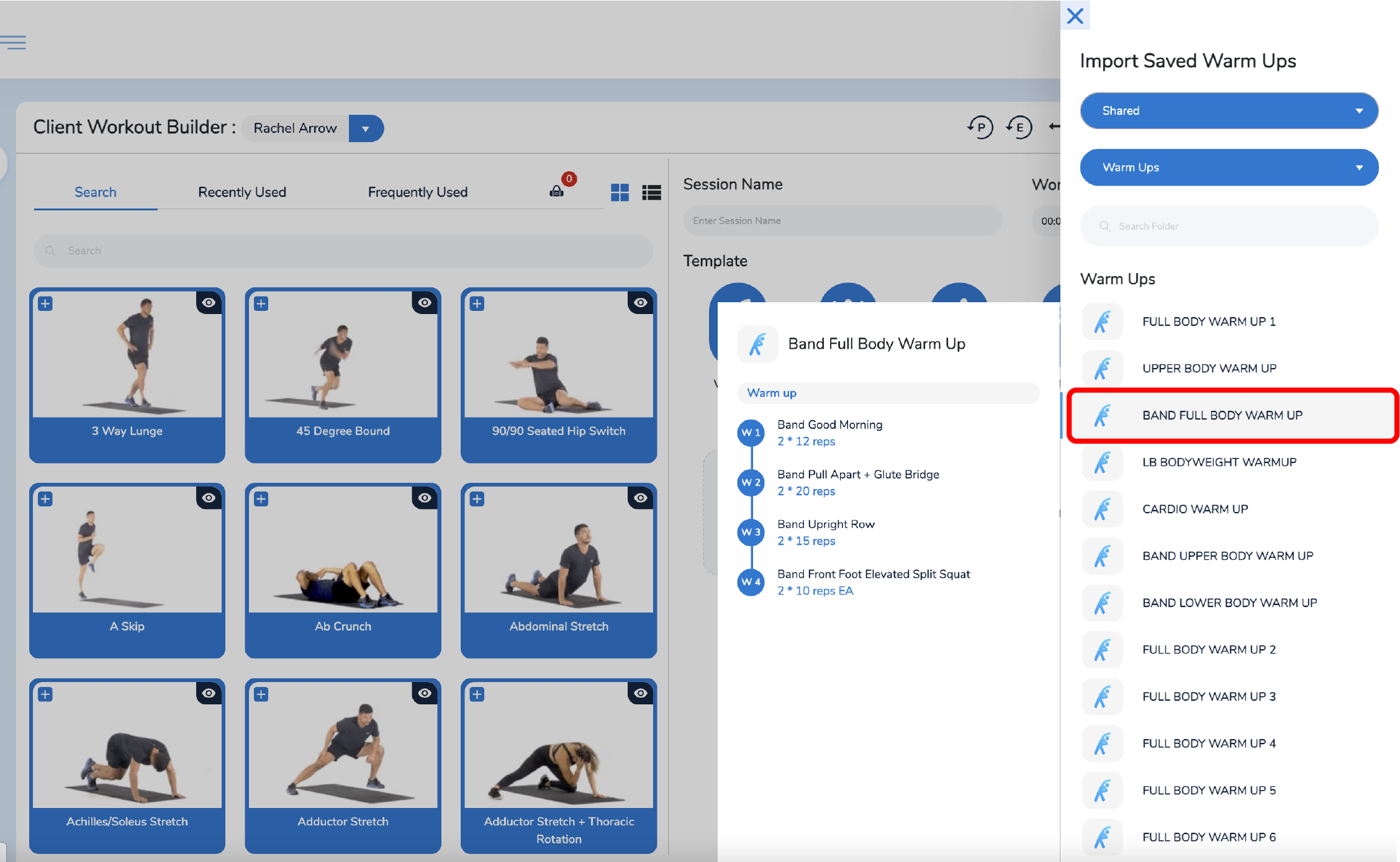The height and width of the screenshot is (862, 1400).
Task: Add Achilles/Soleus Stretch with plus icon
Action: [45, 694]
